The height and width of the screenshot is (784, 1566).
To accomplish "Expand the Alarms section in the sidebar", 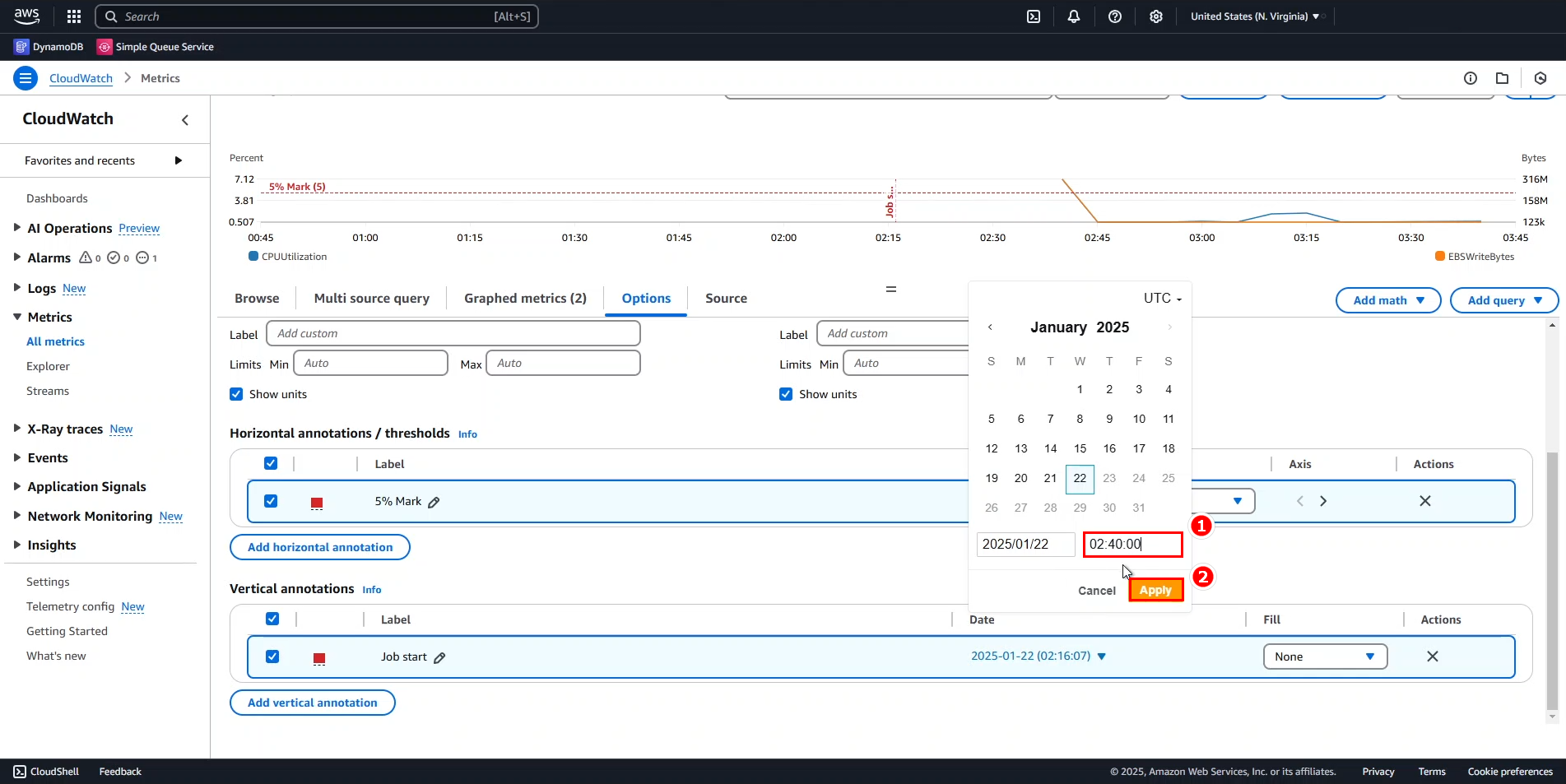I will [x=16, y=257].
